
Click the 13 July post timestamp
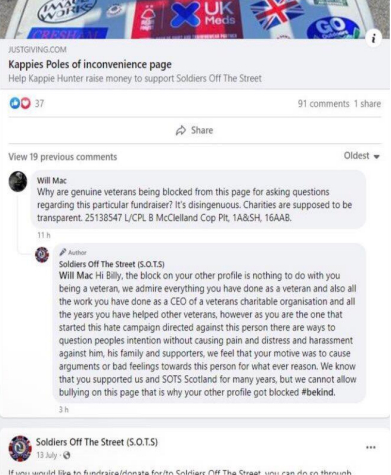coord(46,455)
